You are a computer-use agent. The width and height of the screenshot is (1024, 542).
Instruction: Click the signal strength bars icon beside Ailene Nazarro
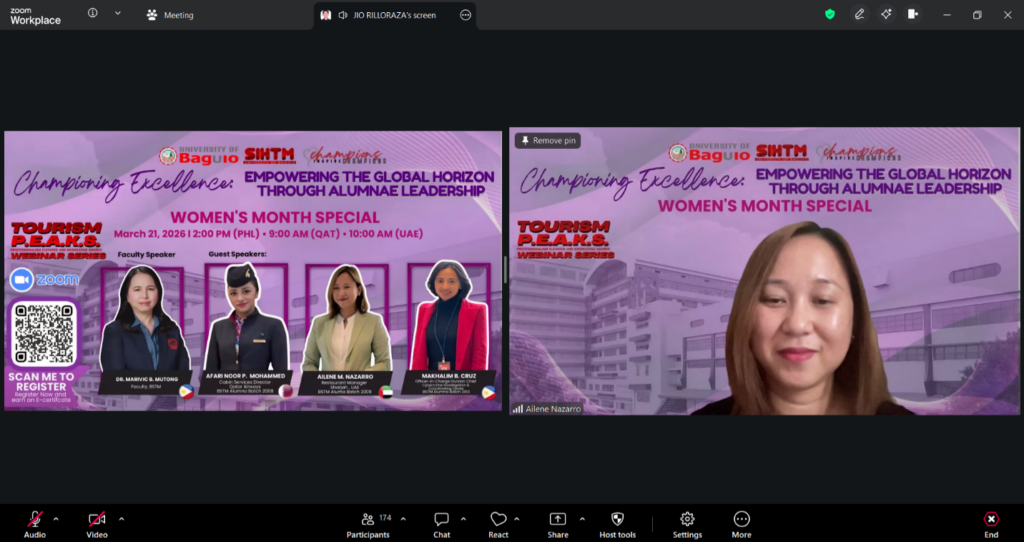pos(518,409)
